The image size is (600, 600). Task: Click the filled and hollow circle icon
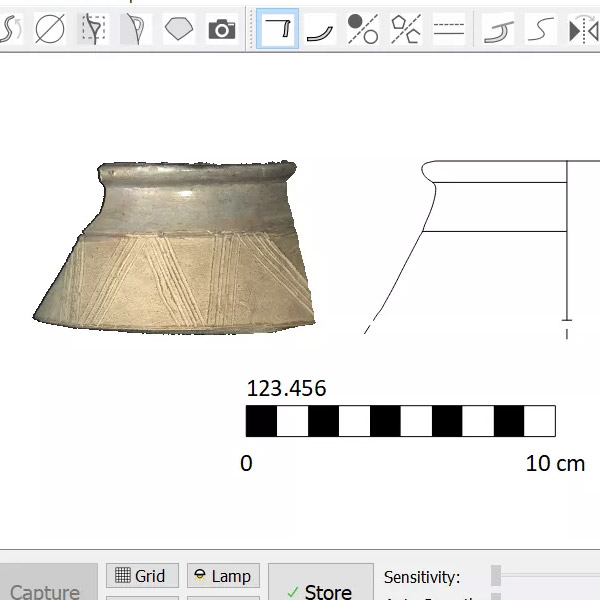[x=363, y=29]
